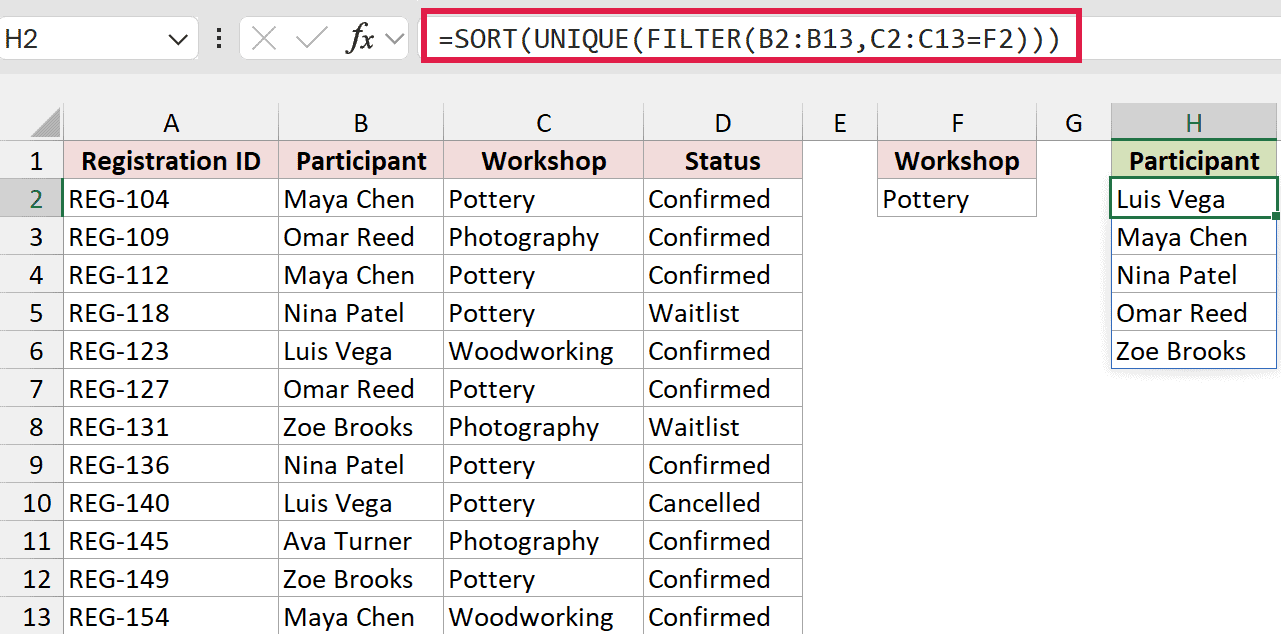Click the Workshop header in column F
The width and height of the screenshot is (1281, 634).
click(x=957, y=161)
